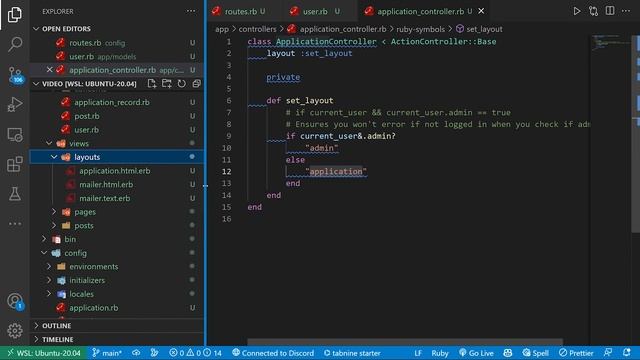Click ruby-symbols breadcrumb
This screenshot has height=360, width=640.
tap(420, 29)
